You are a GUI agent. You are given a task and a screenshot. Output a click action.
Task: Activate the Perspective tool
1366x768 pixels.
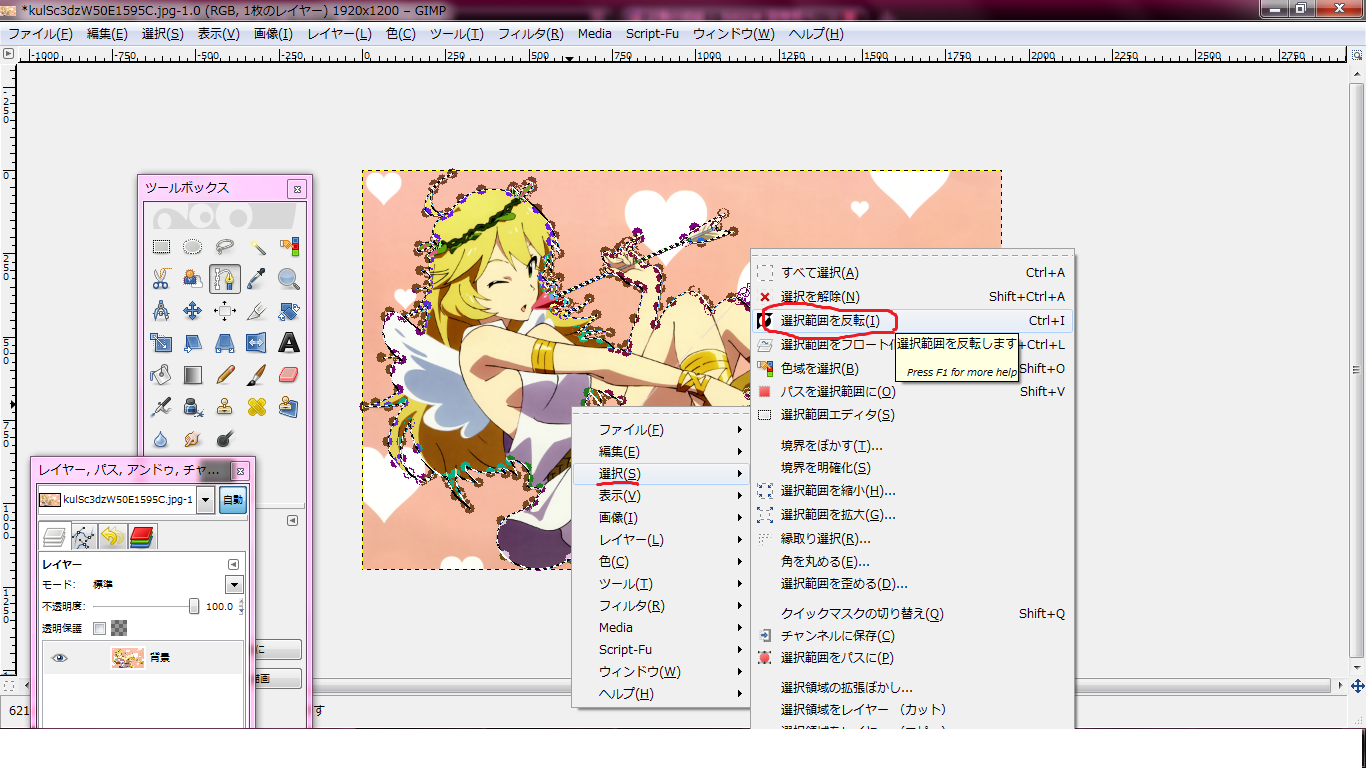(x=225, y=343)
